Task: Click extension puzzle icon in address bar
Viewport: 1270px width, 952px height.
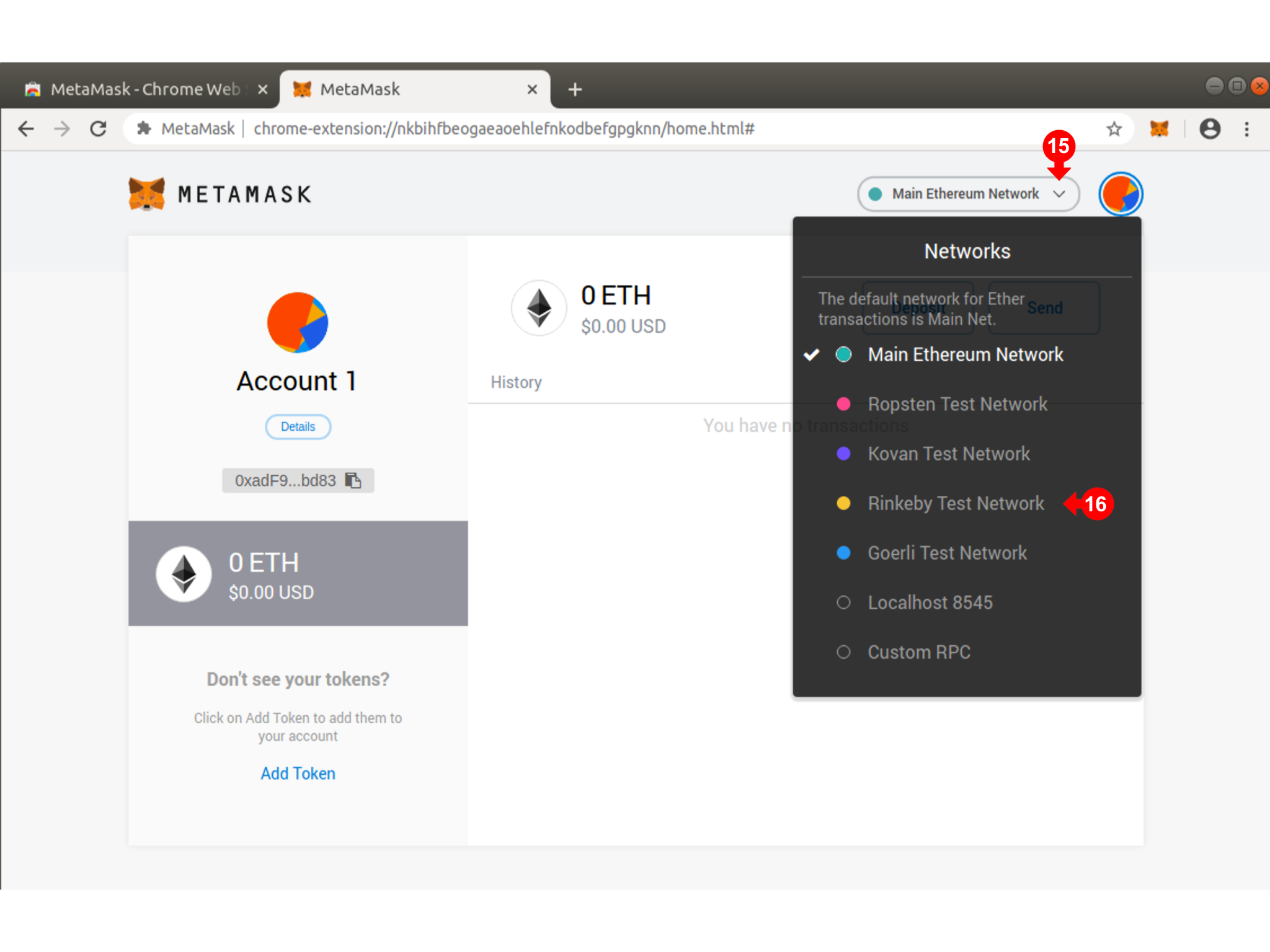Action: pos(144,129)
